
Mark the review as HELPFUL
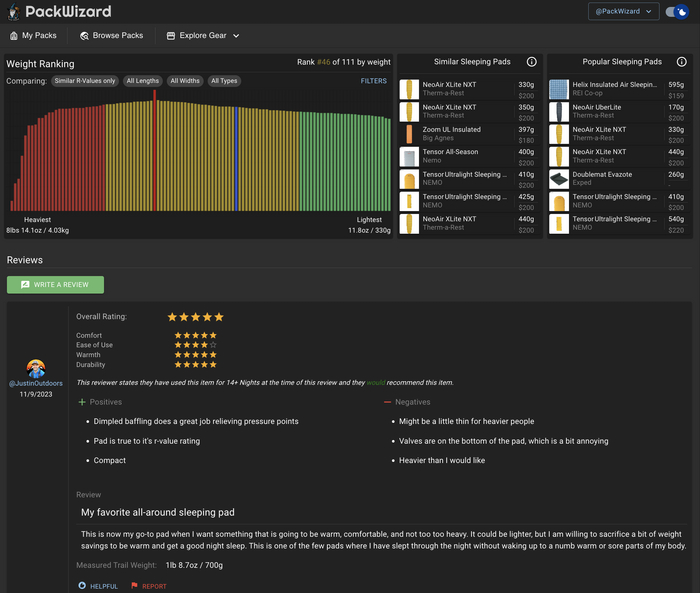[98, 586]
